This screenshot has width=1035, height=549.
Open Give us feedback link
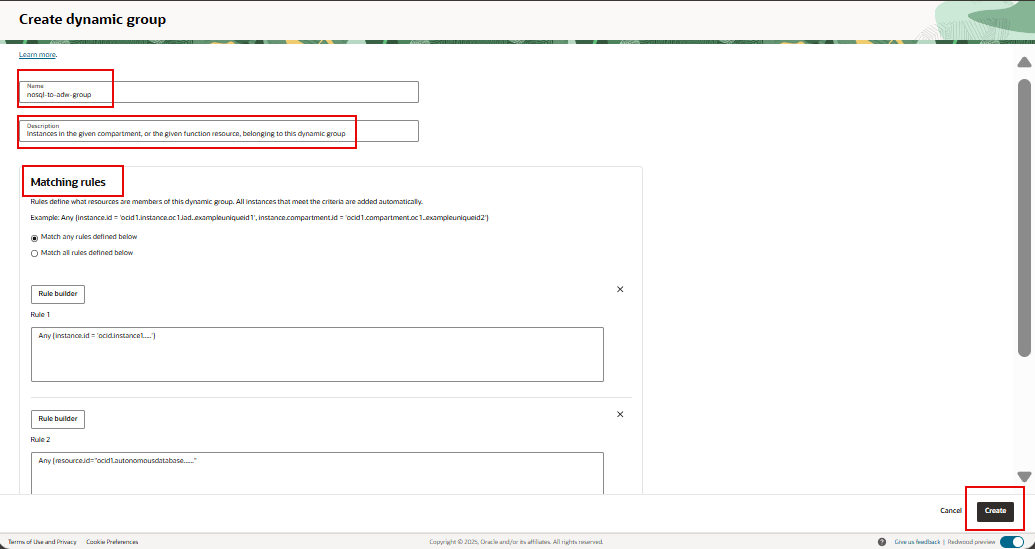(x=917, y=542)
